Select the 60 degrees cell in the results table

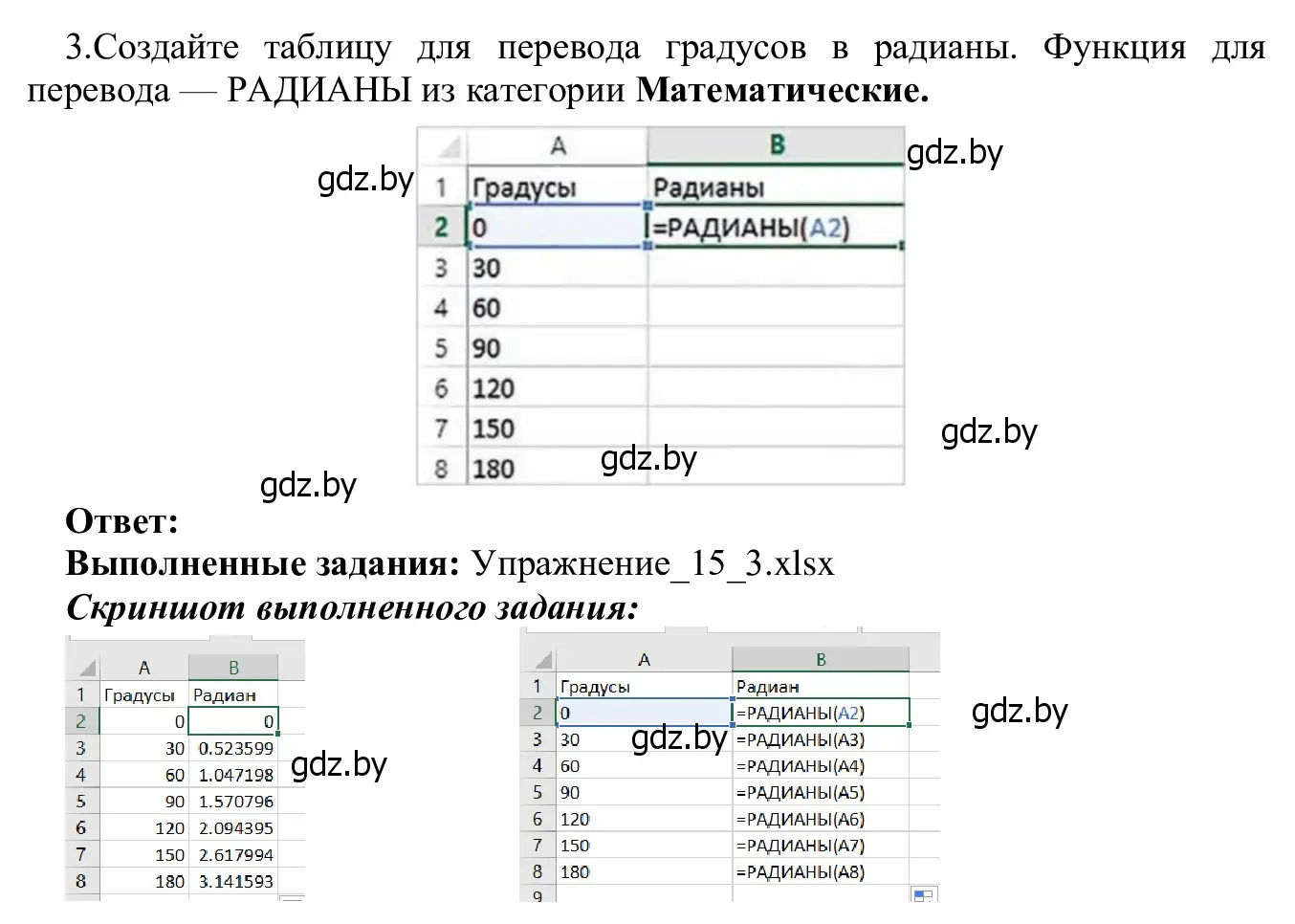pyautogui.click(x=143, y=775)
